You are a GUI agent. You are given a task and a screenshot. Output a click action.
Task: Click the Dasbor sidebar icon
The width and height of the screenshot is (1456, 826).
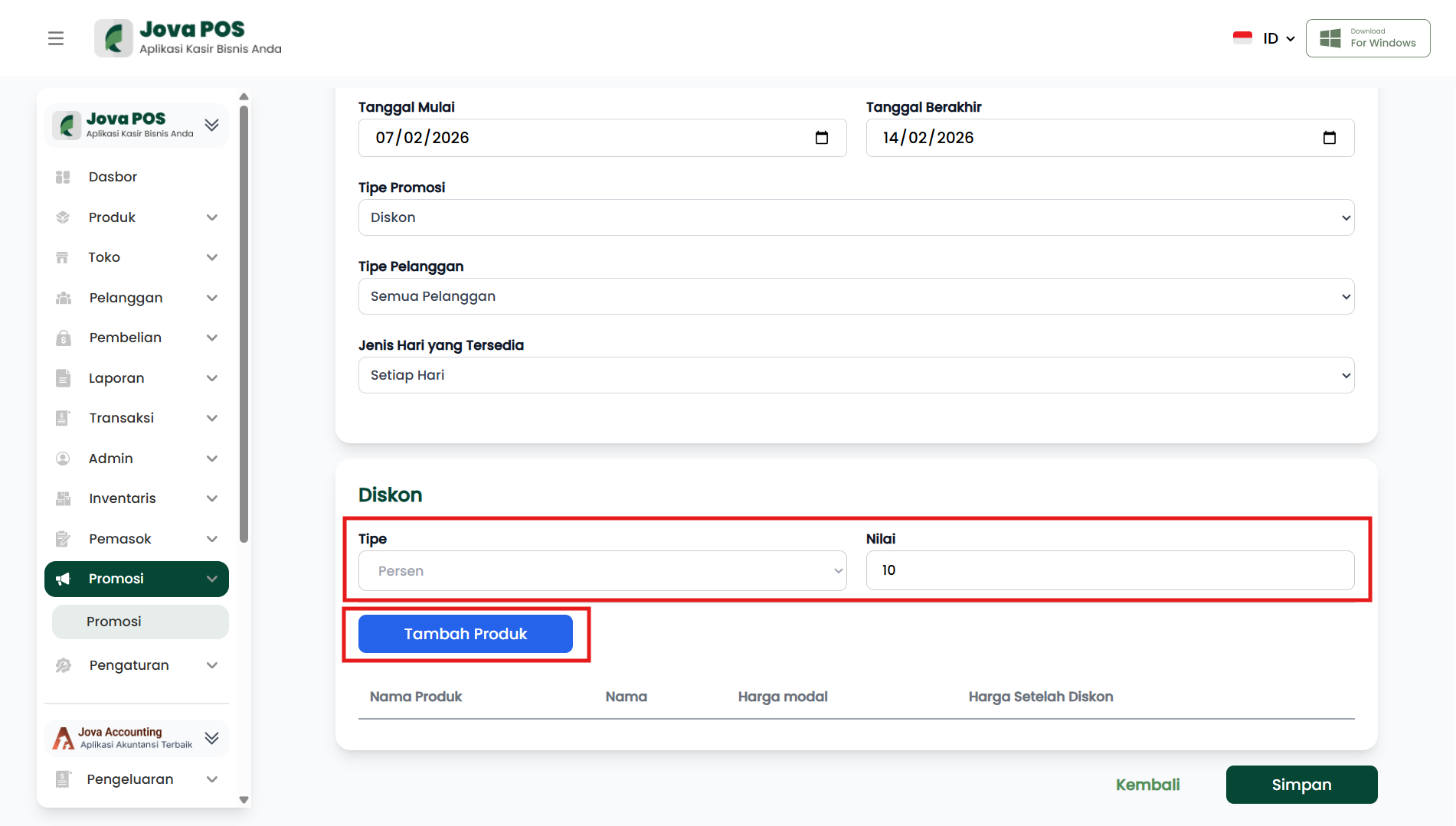[63, 177]
